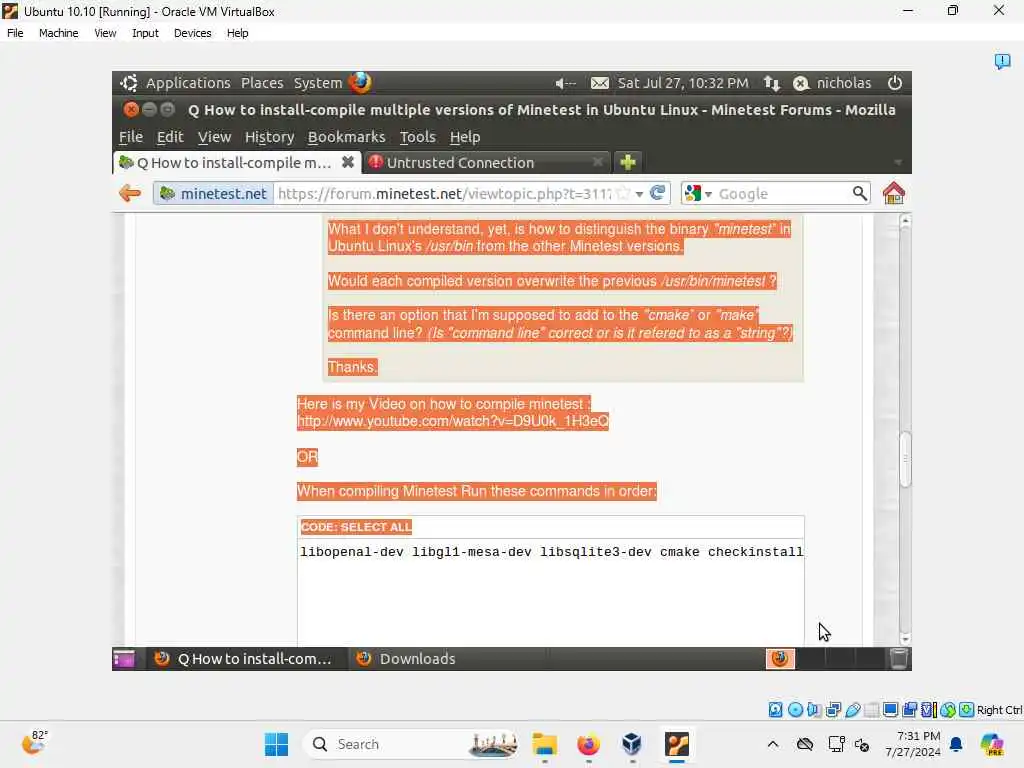The image size is (1024, 768).
Task: Click the page scrollbar up arrow
Action: coord(905,221)
